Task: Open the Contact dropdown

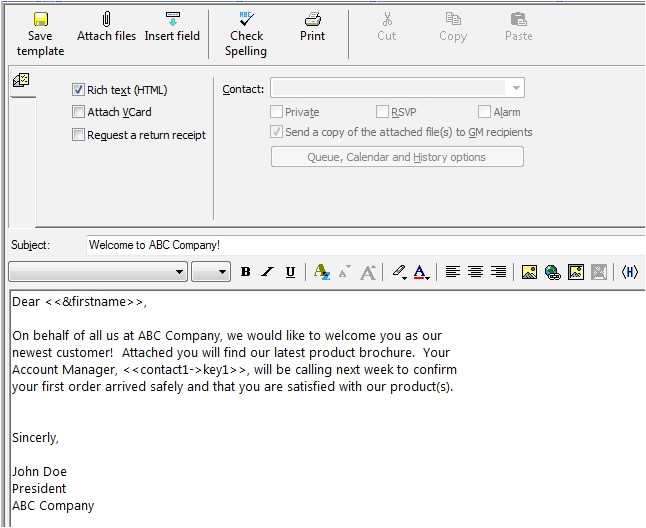Action: click(516, 88)
